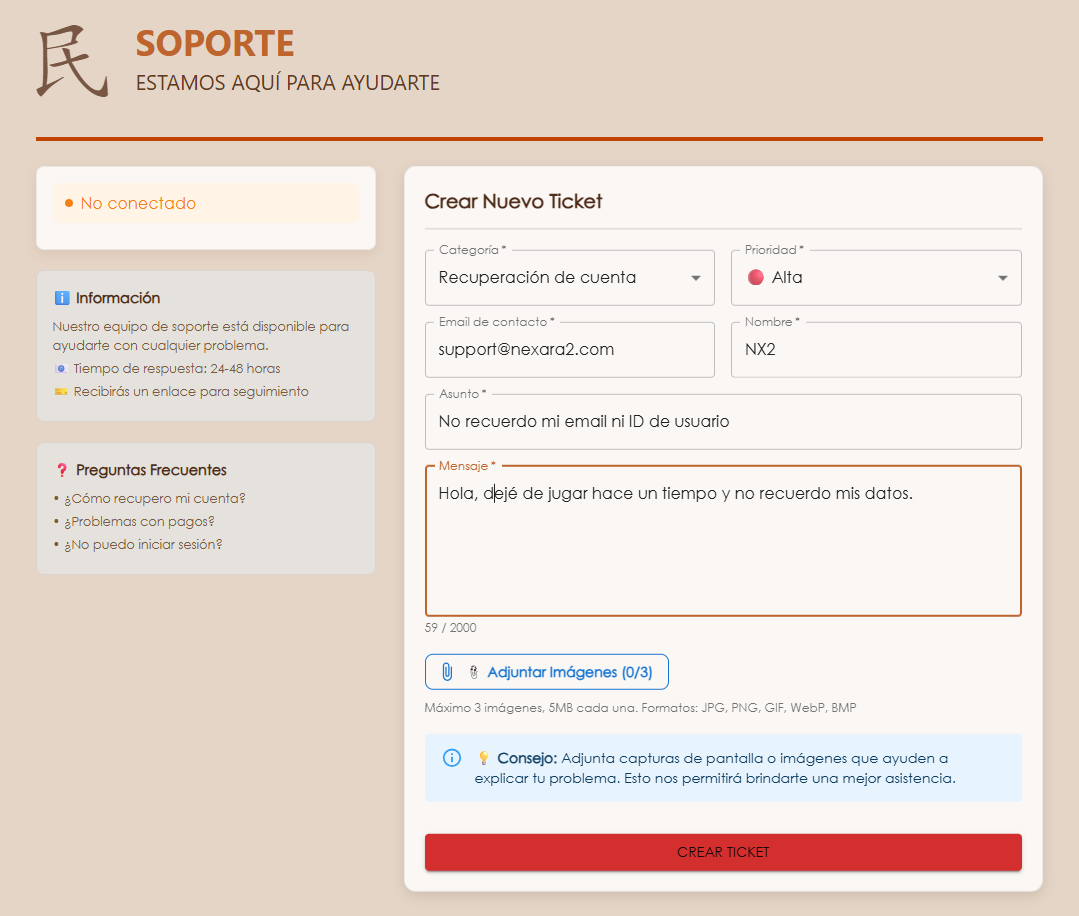The image size is (1079, 916).
Task: Click the ticket icon beside Recibirás un enlace
Action: pos(61,392)
